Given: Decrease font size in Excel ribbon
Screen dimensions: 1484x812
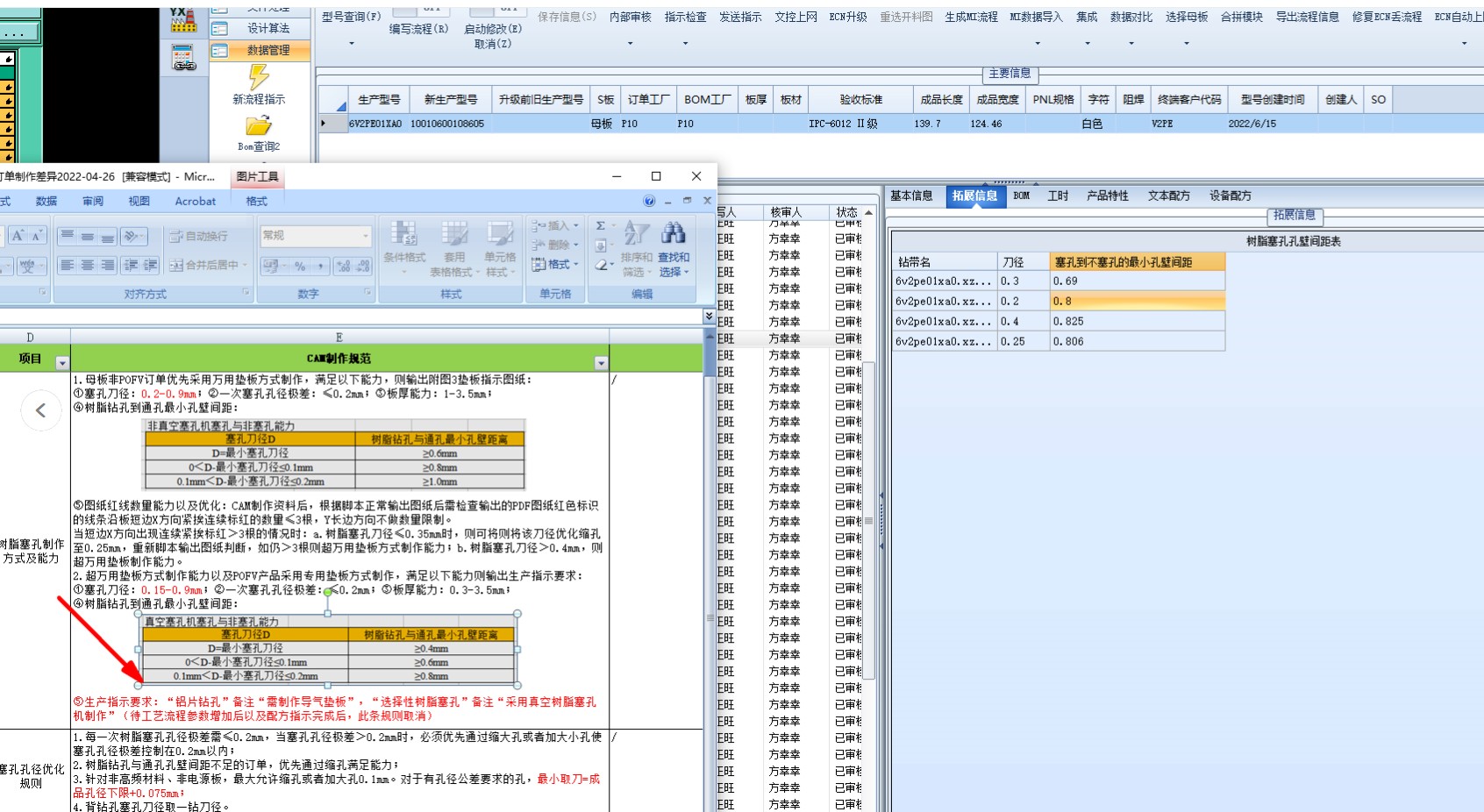Looking at the screenshot, I should point(37,236).
